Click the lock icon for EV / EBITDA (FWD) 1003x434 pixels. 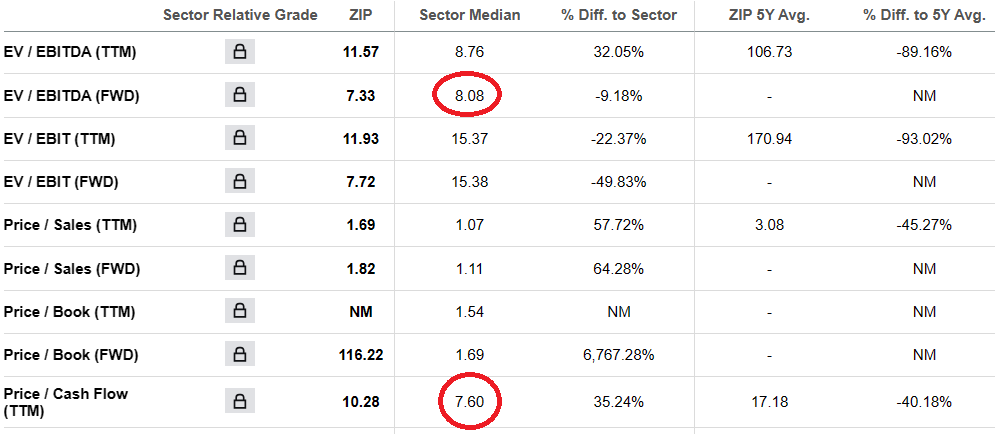pos(240,95)
